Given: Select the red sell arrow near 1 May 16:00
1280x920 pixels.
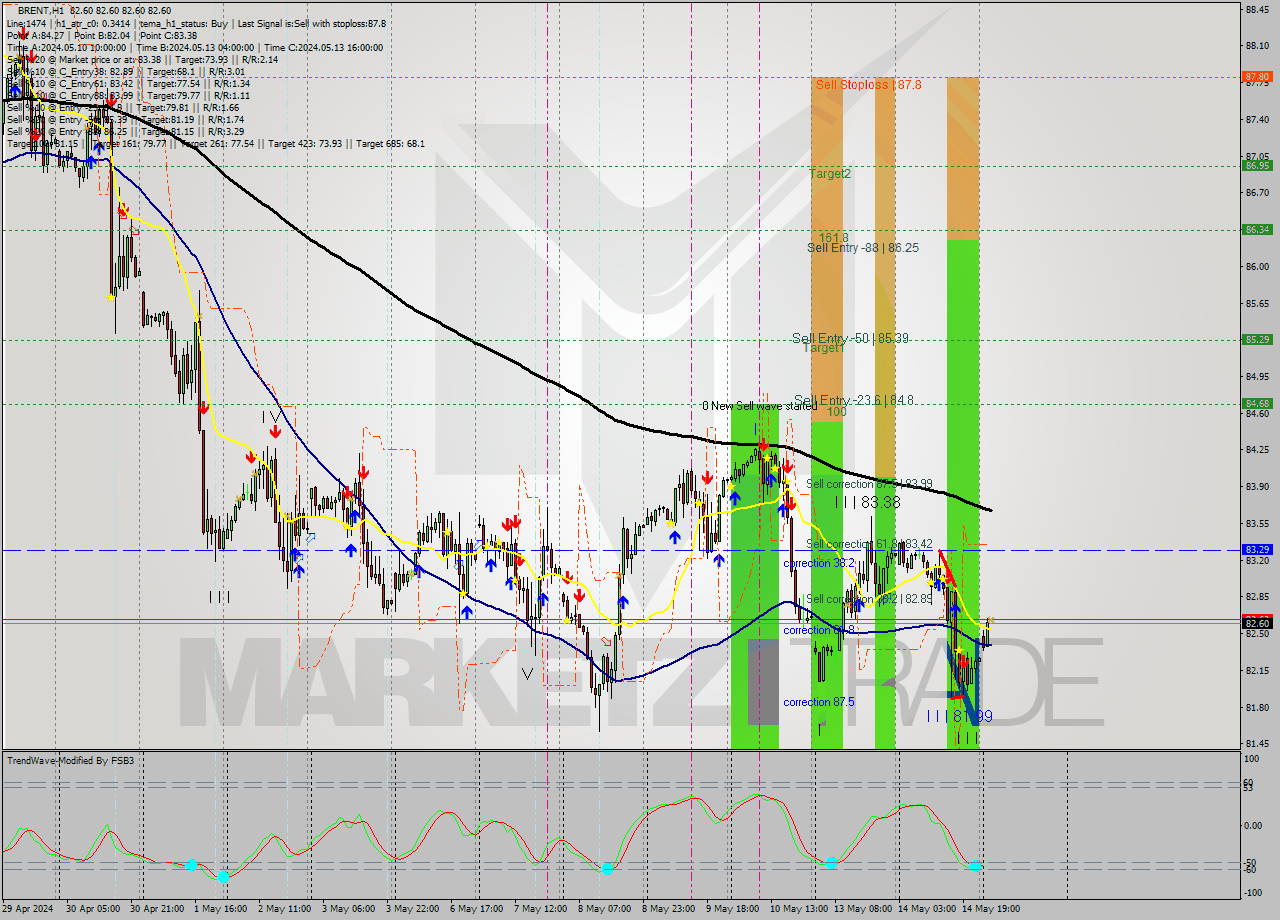Looking at the screenshot, I should pyautogui.click(x=205, y=406).
